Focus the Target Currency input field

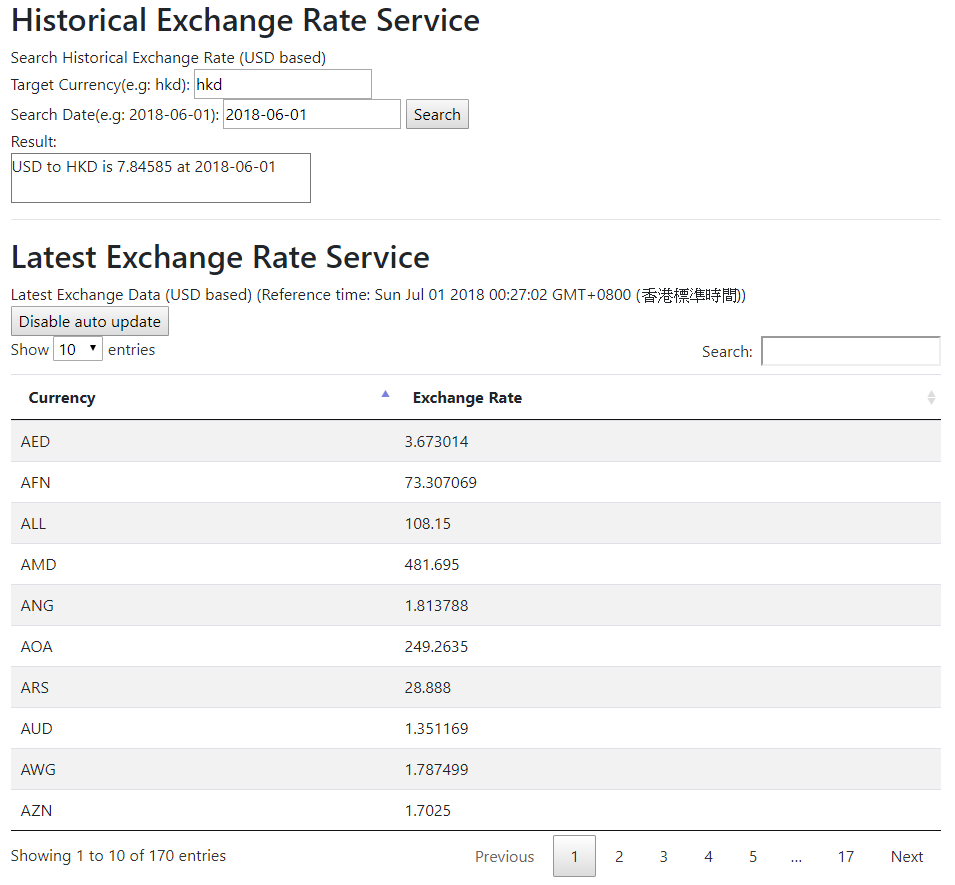pyautogui.click(x=283, y=84)
